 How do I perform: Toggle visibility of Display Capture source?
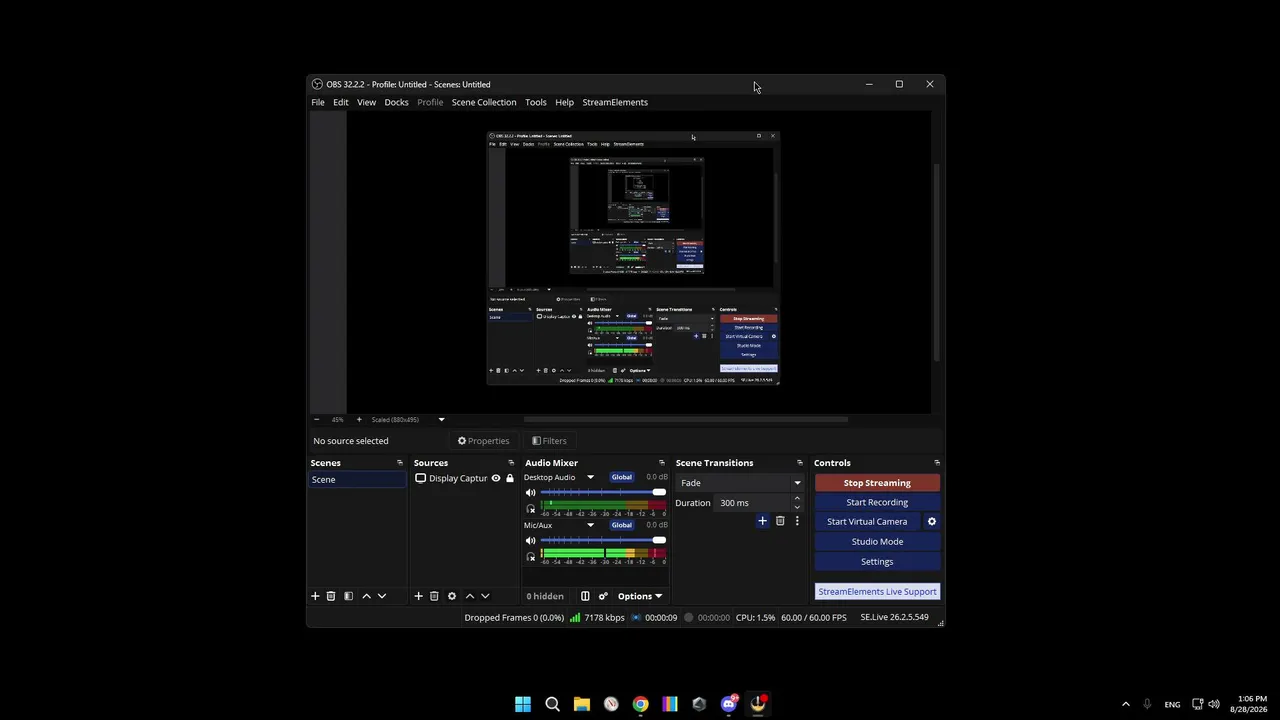496,479
